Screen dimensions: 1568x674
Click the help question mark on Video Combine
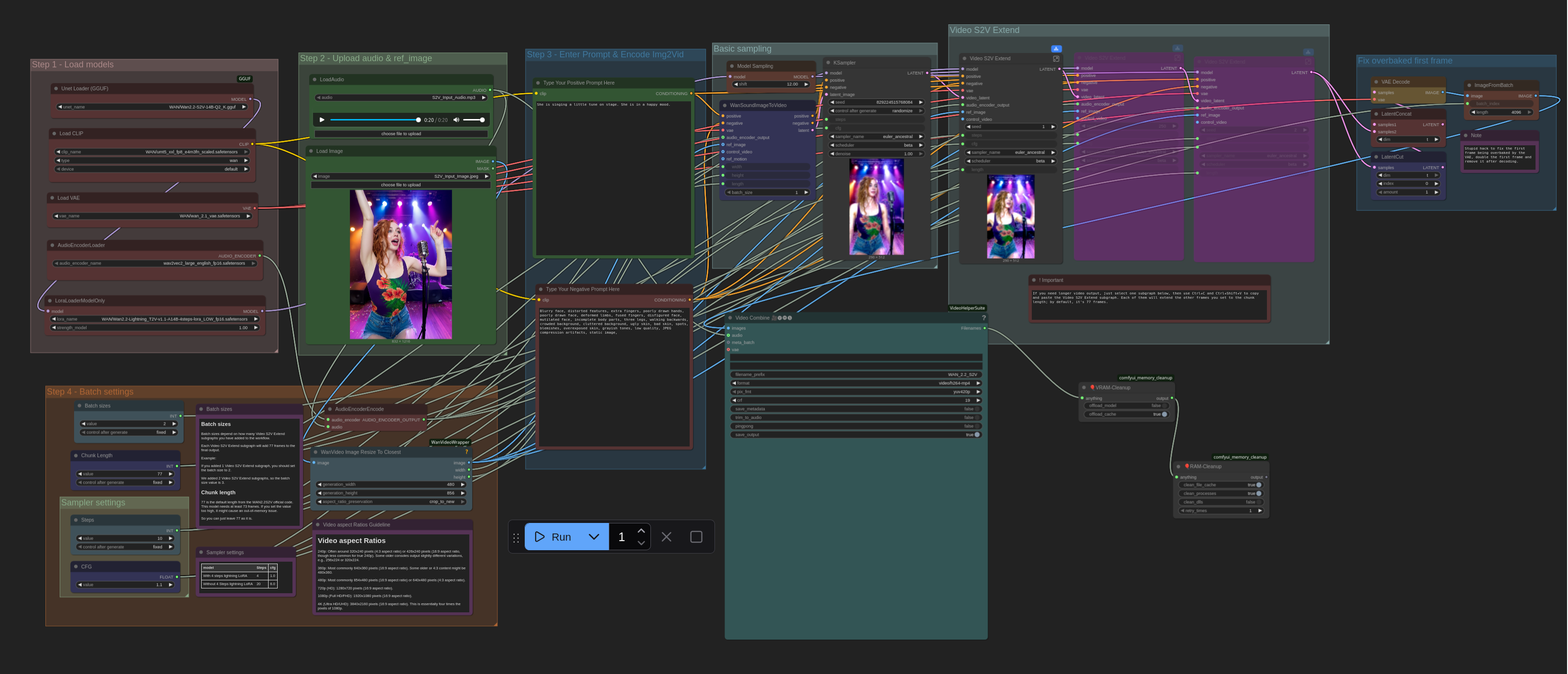pos(984,318)
